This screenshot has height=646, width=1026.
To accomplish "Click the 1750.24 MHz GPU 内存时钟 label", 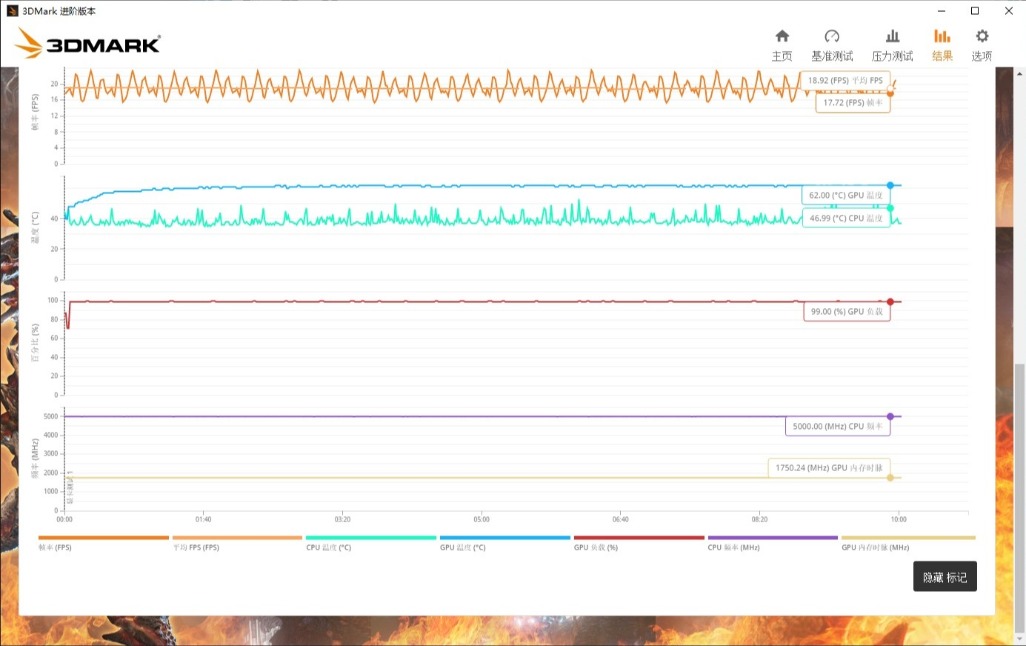I will pyautogui.click(x=829, y=467).
